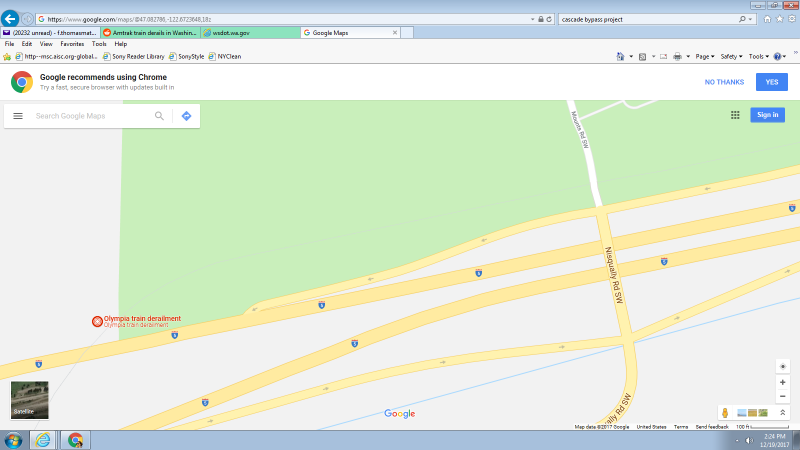Click the Olympia train derailment marker
Viewport: 800px width, 450px height.
point(97,321)
